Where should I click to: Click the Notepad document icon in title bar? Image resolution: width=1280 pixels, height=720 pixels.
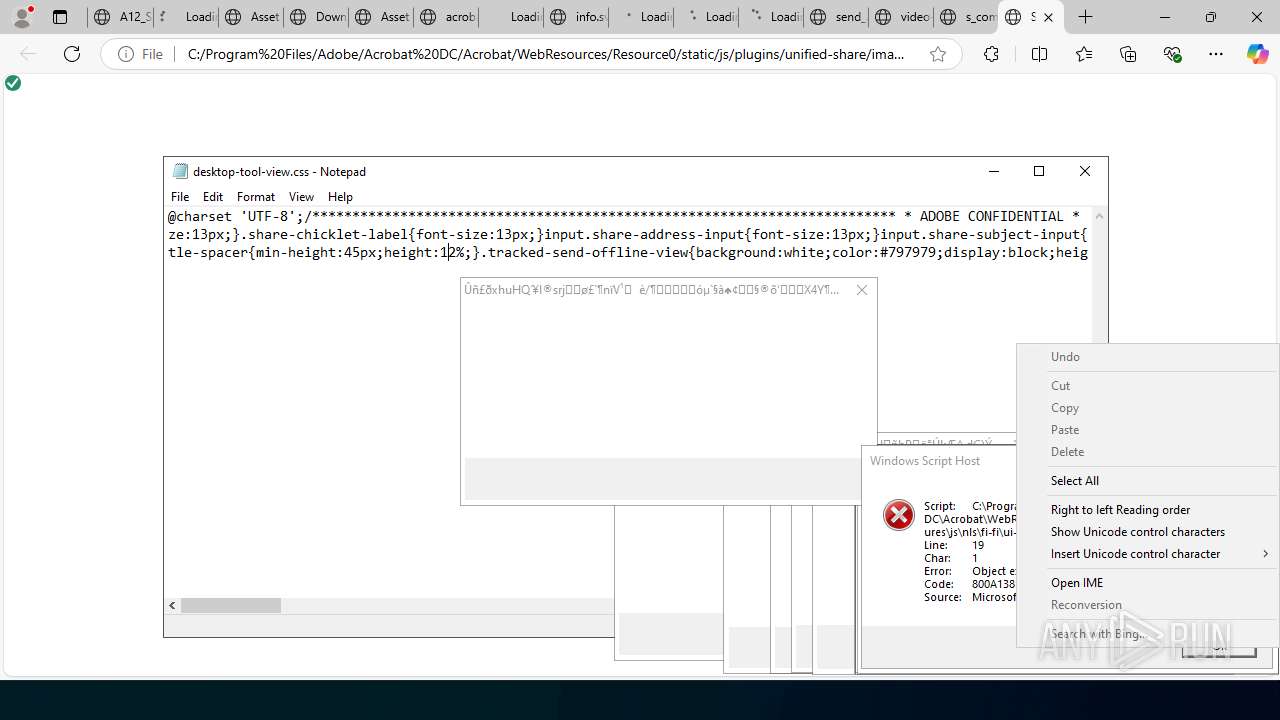pos(180,171)
